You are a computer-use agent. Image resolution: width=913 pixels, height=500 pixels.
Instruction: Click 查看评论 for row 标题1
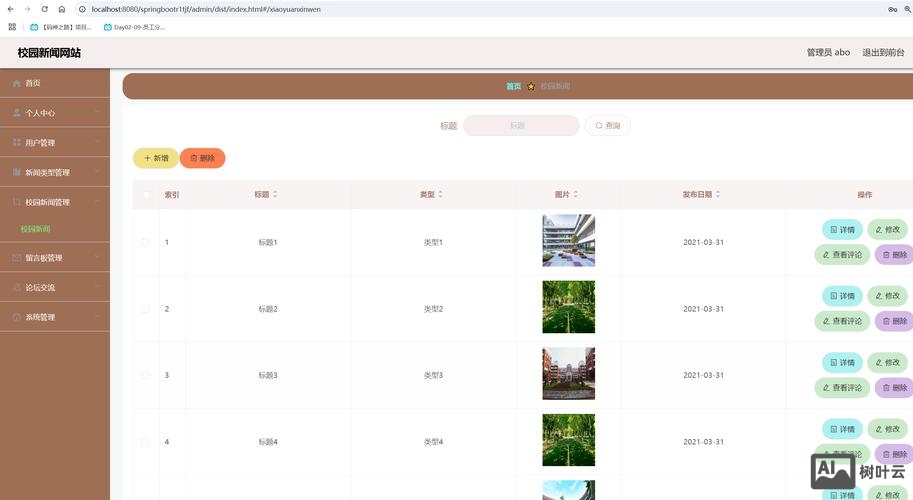pyautogui.click(x=842, y=254)
